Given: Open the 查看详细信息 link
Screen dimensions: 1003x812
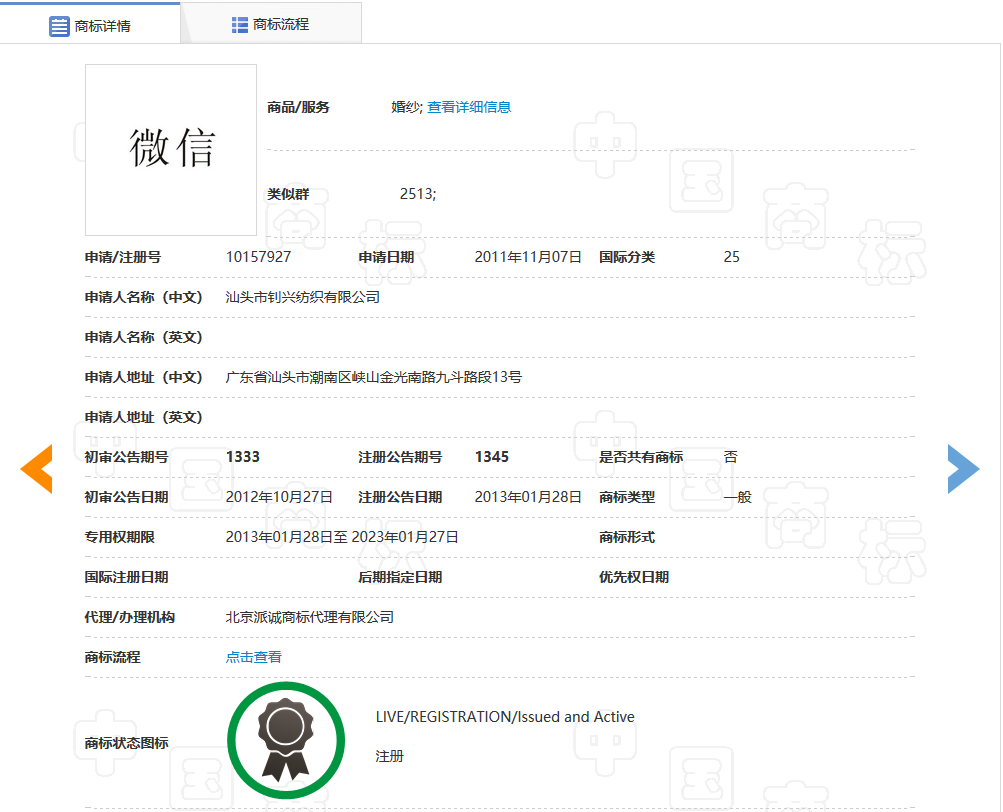Looking at the screenshot, I should pyautogui.click(x=469, y=107).
